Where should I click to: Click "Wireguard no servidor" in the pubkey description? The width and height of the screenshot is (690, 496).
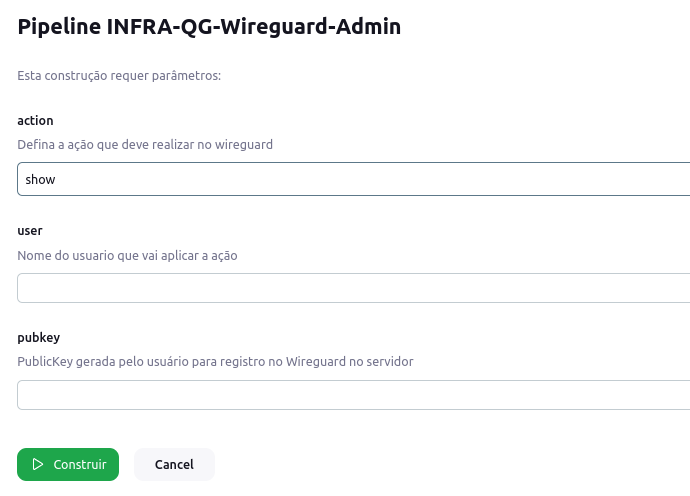[x=350, y=362]
